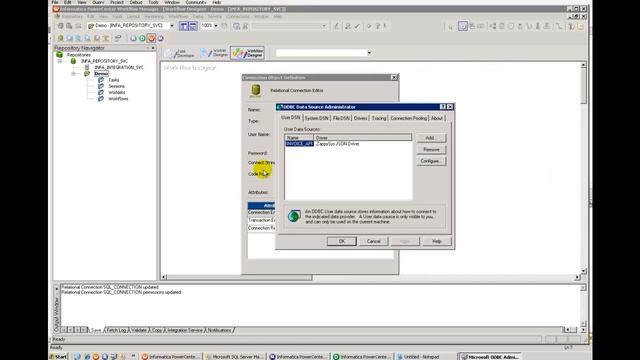Open the Validate output tab

tap(139, 330)
